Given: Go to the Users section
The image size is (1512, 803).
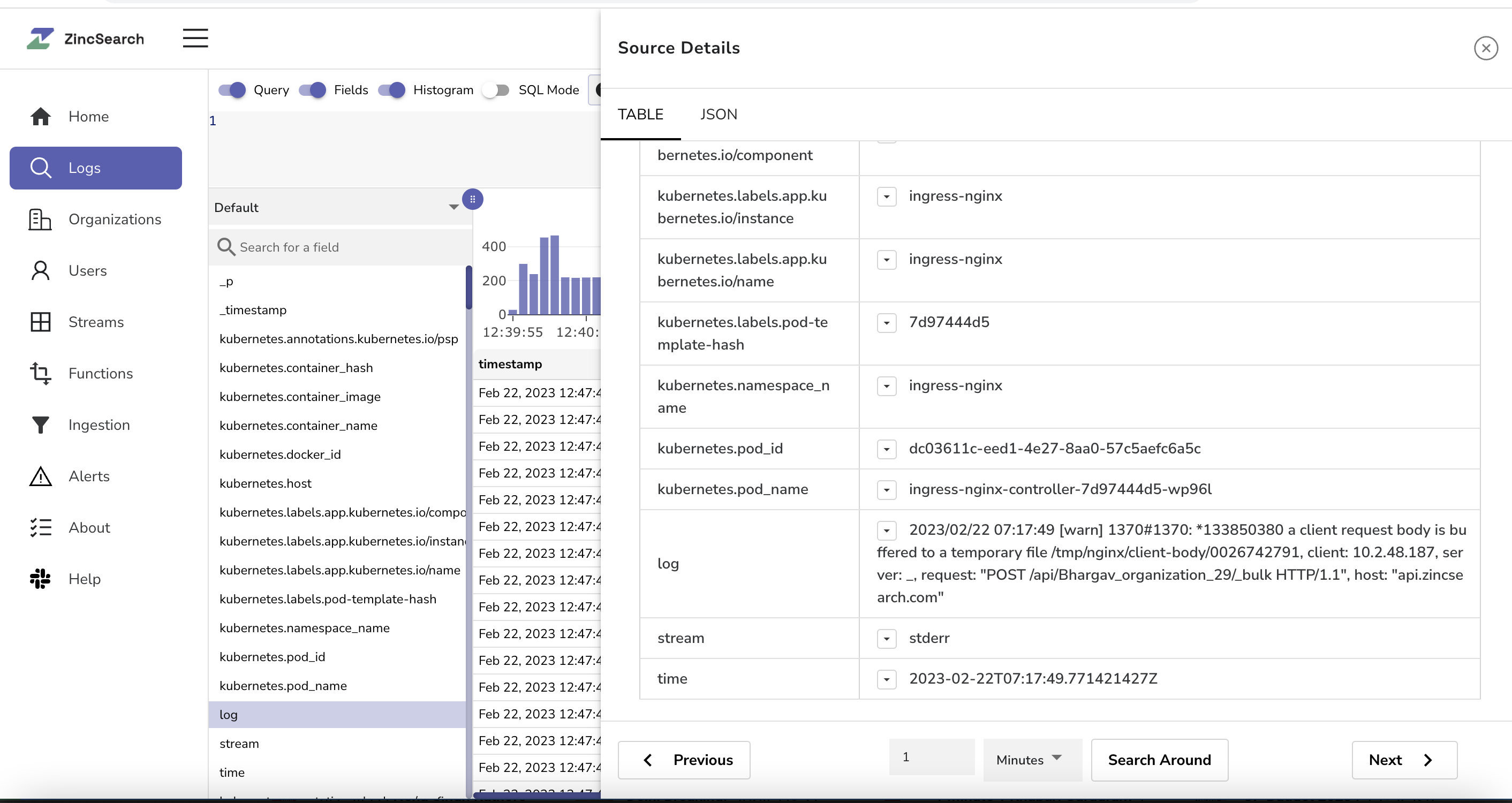Looking at the screenshot, I should click(x=87, y=270).
